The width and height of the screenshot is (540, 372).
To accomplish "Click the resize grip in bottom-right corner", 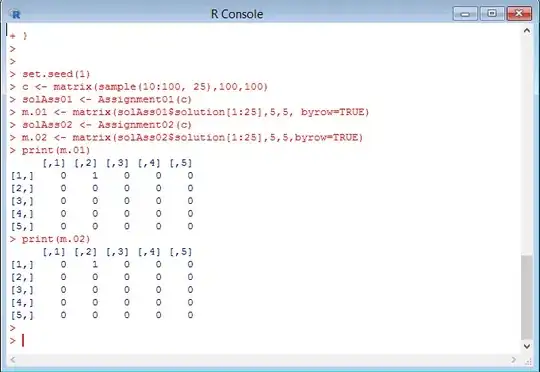I will [528, 361].
